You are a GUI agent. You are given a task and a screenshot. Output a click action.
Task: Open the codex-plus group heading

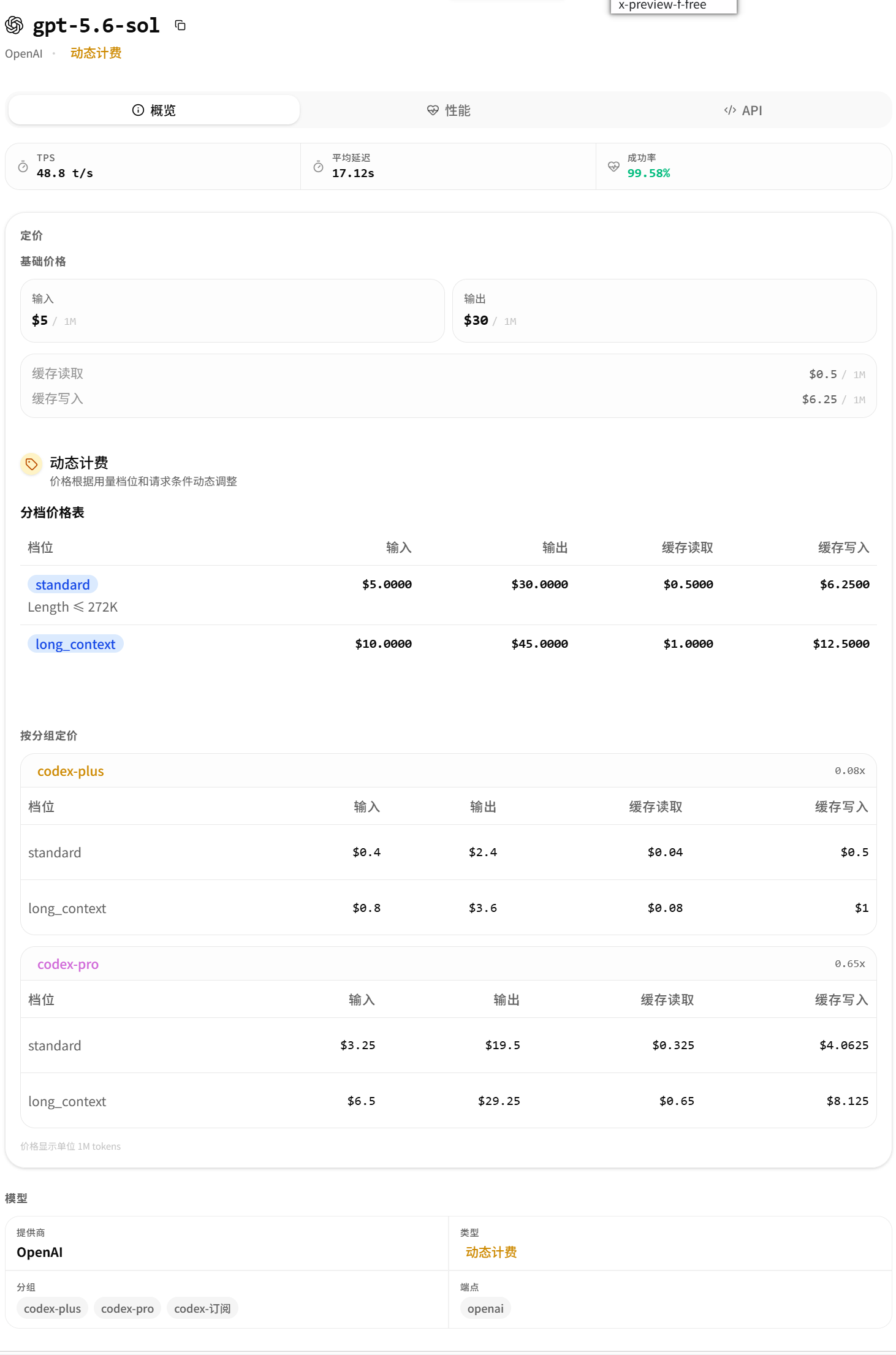tap(70, 771)
